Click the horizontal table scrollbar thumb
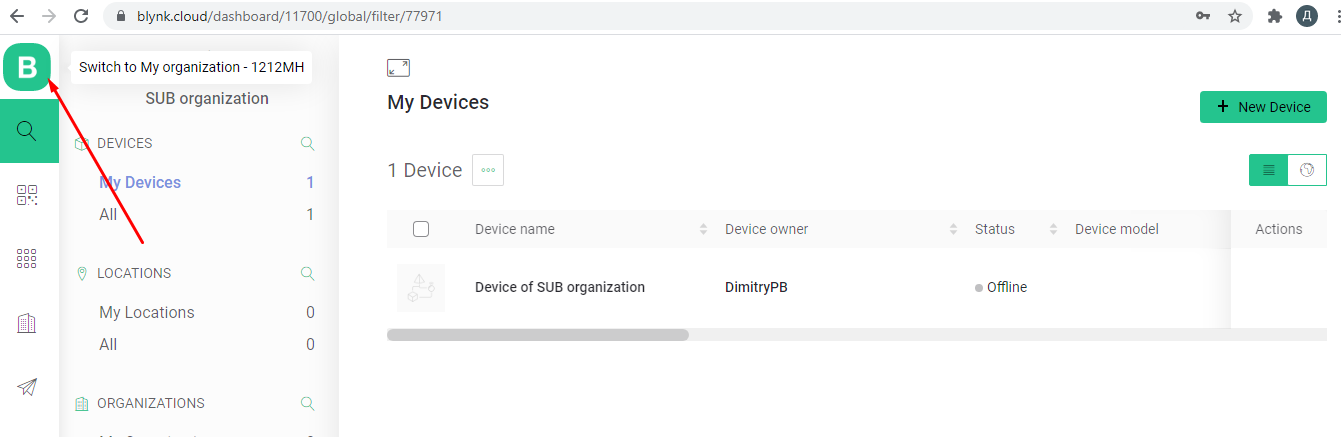The image size is (1341, 437). (x=538, y=335)
